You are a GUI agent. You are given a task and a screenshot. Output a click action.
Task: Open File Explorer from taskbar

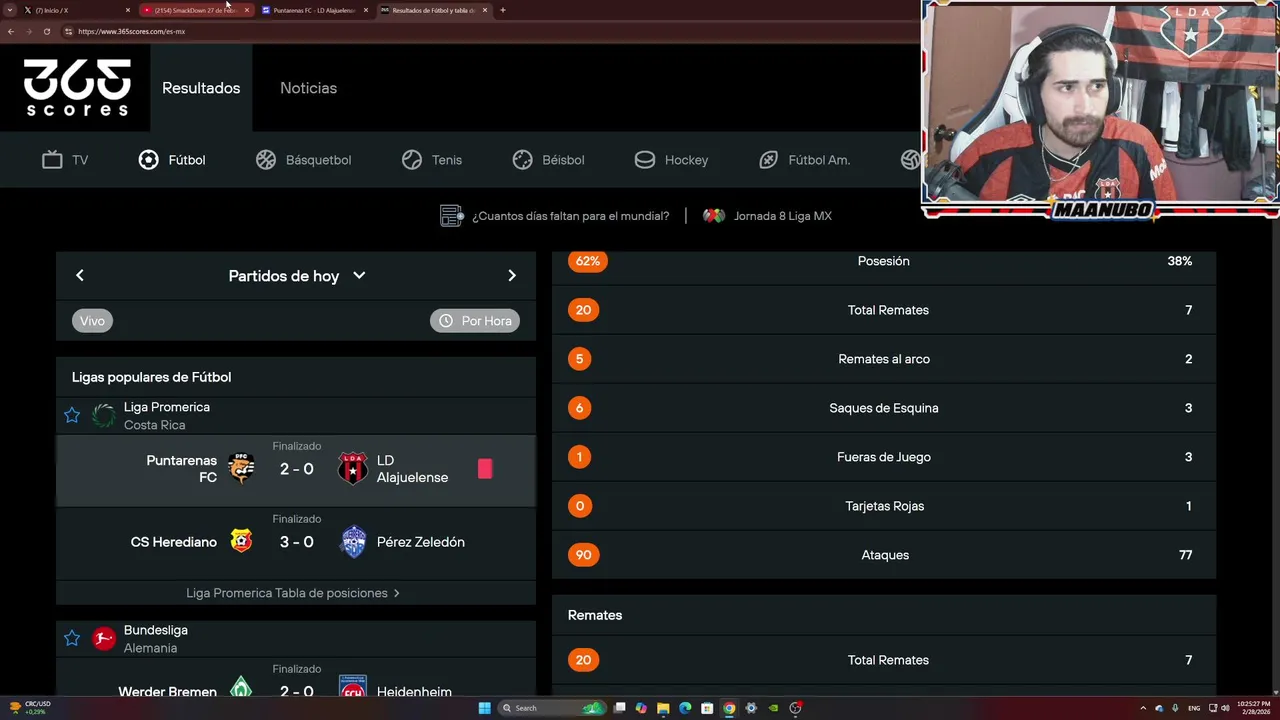coord(663,708)
